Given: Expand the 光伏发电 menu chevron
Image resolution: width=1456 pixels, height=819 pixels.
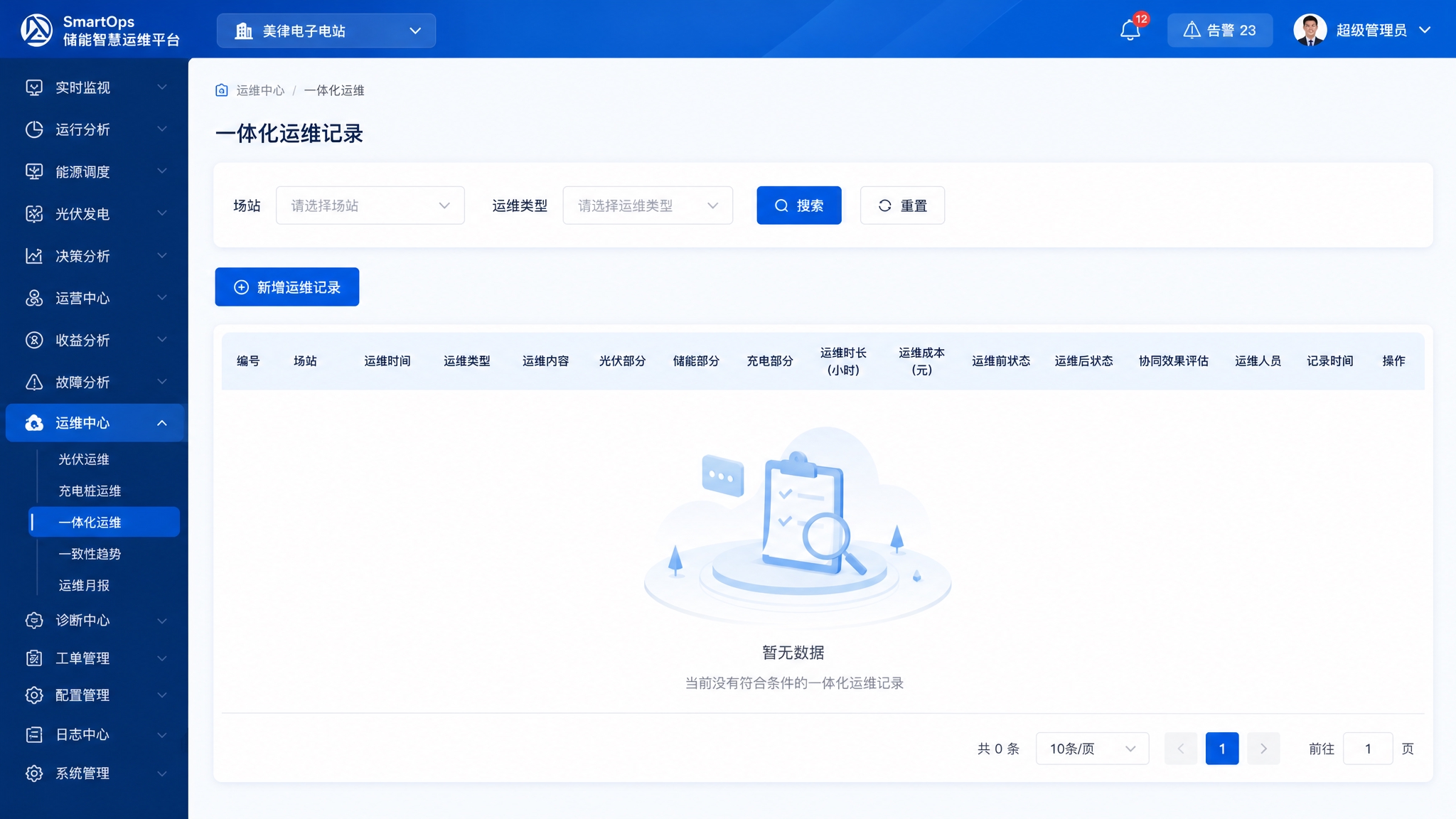Looking at the screenshot, I should click(162, 213).
